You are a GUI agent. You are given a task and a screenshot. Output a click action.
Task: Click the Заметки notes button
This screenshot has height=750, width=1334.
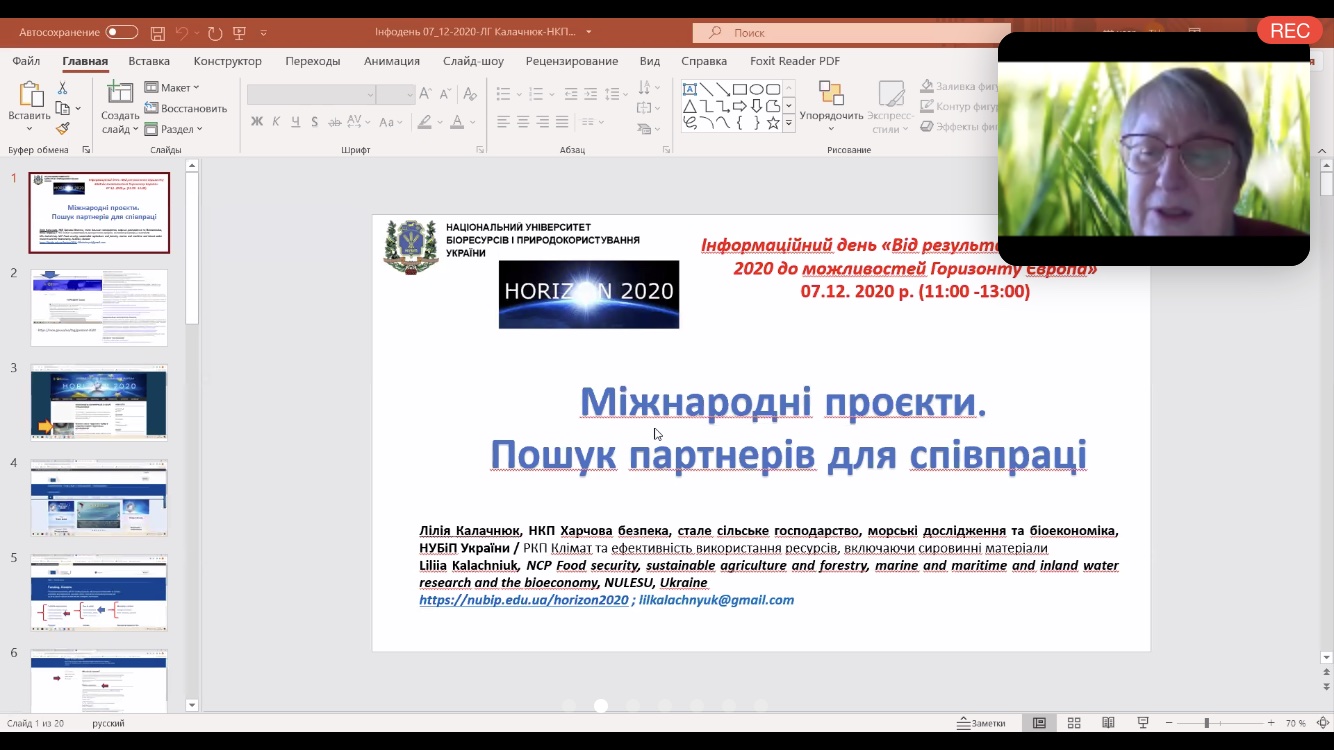[981, 723]
